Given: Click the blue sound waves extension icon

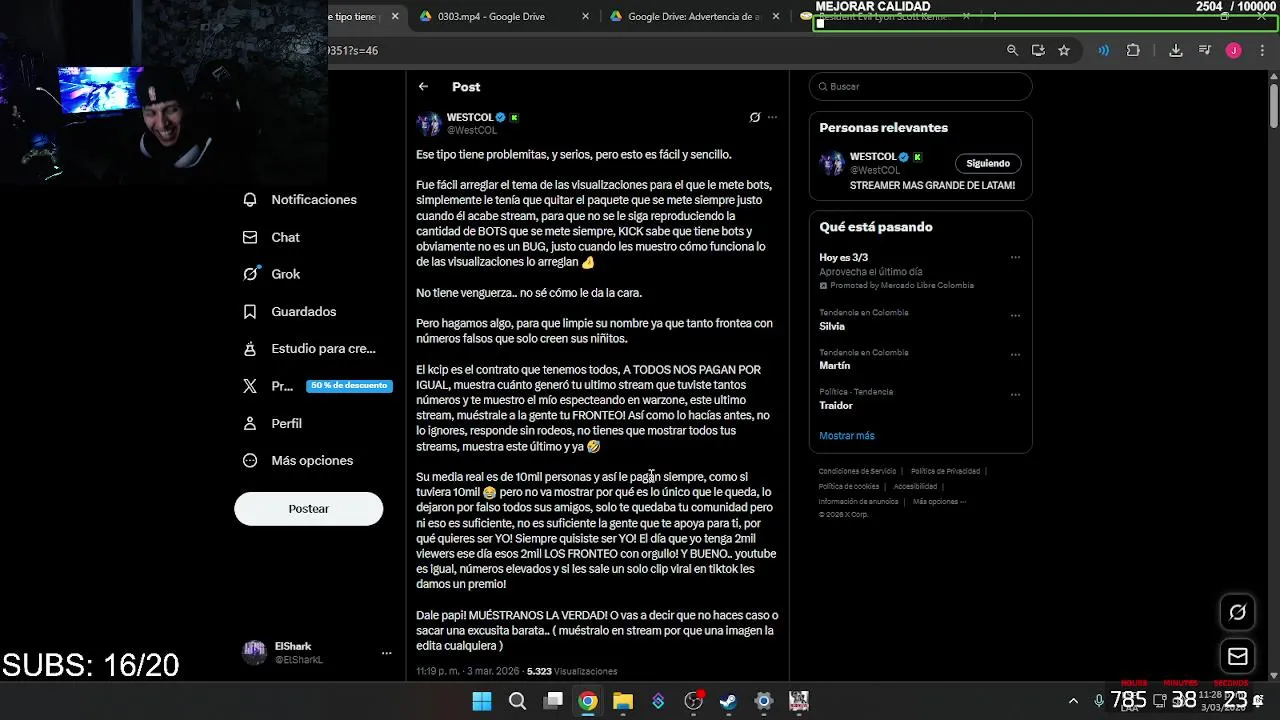Looking at the screenshot, I should (x=1103, y=50).
